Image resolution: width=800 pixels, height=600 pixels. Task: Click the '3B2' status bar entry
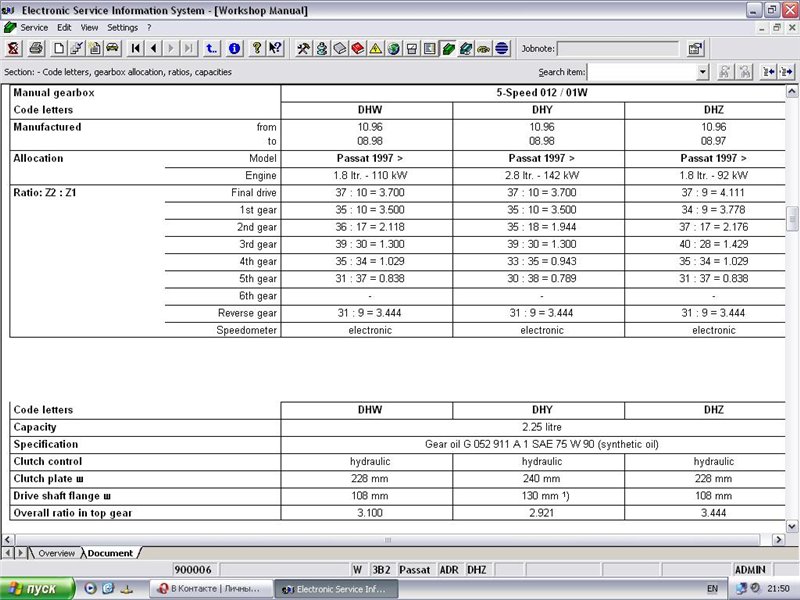tap(381, 569)
